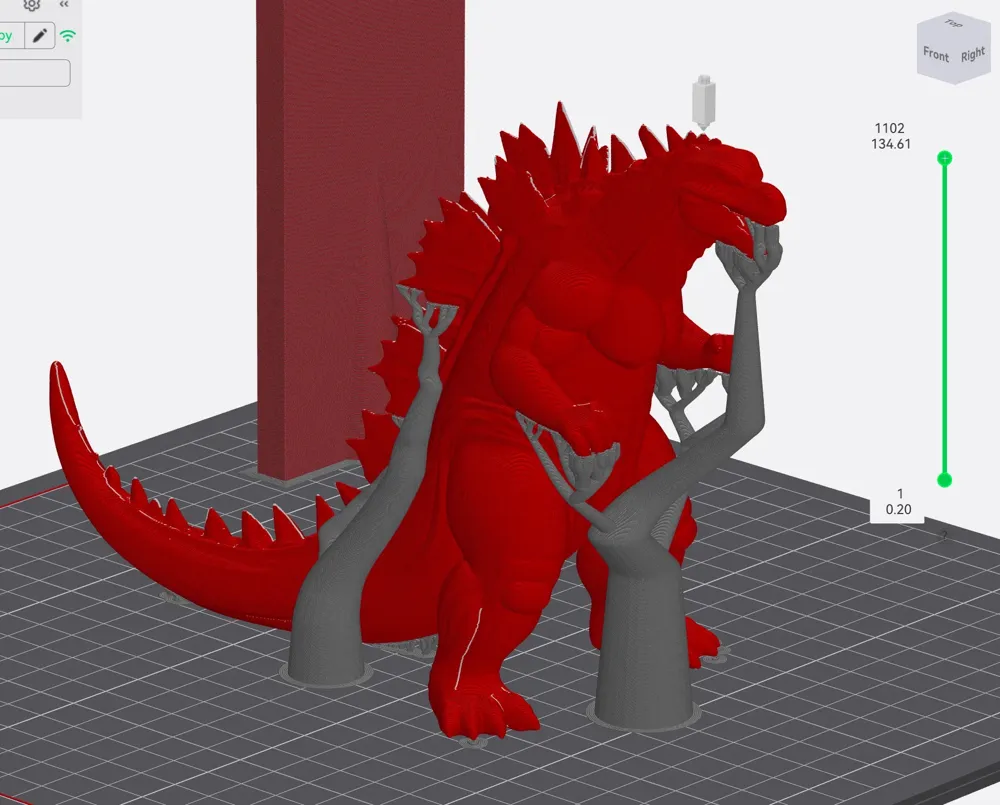Click the middle of the green layer slider track

tap(945, 319)
